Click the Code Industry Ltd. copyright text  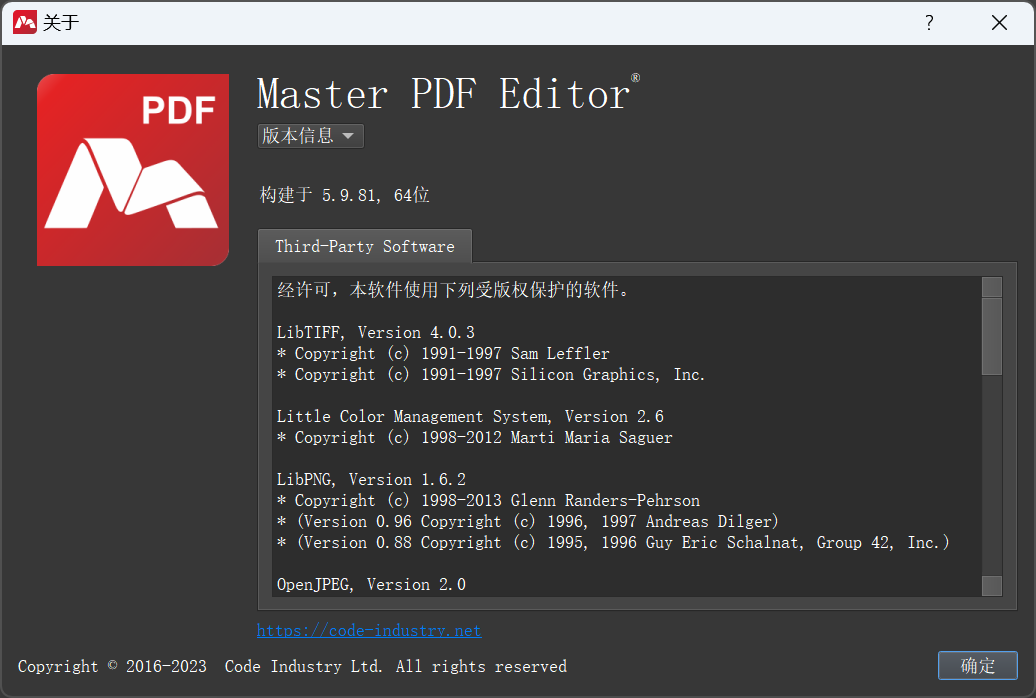click(x=292, y=666)
